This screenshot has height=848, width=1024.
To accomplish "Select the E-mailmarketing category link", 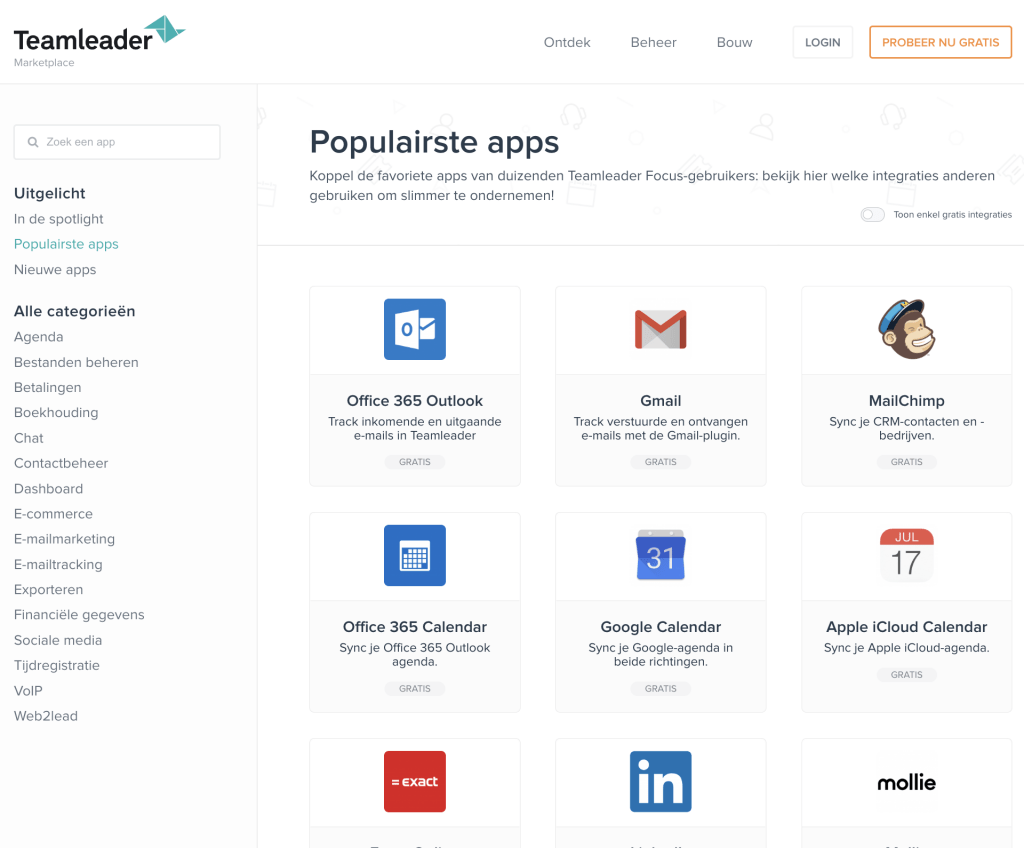I will [x=64, y=539].
